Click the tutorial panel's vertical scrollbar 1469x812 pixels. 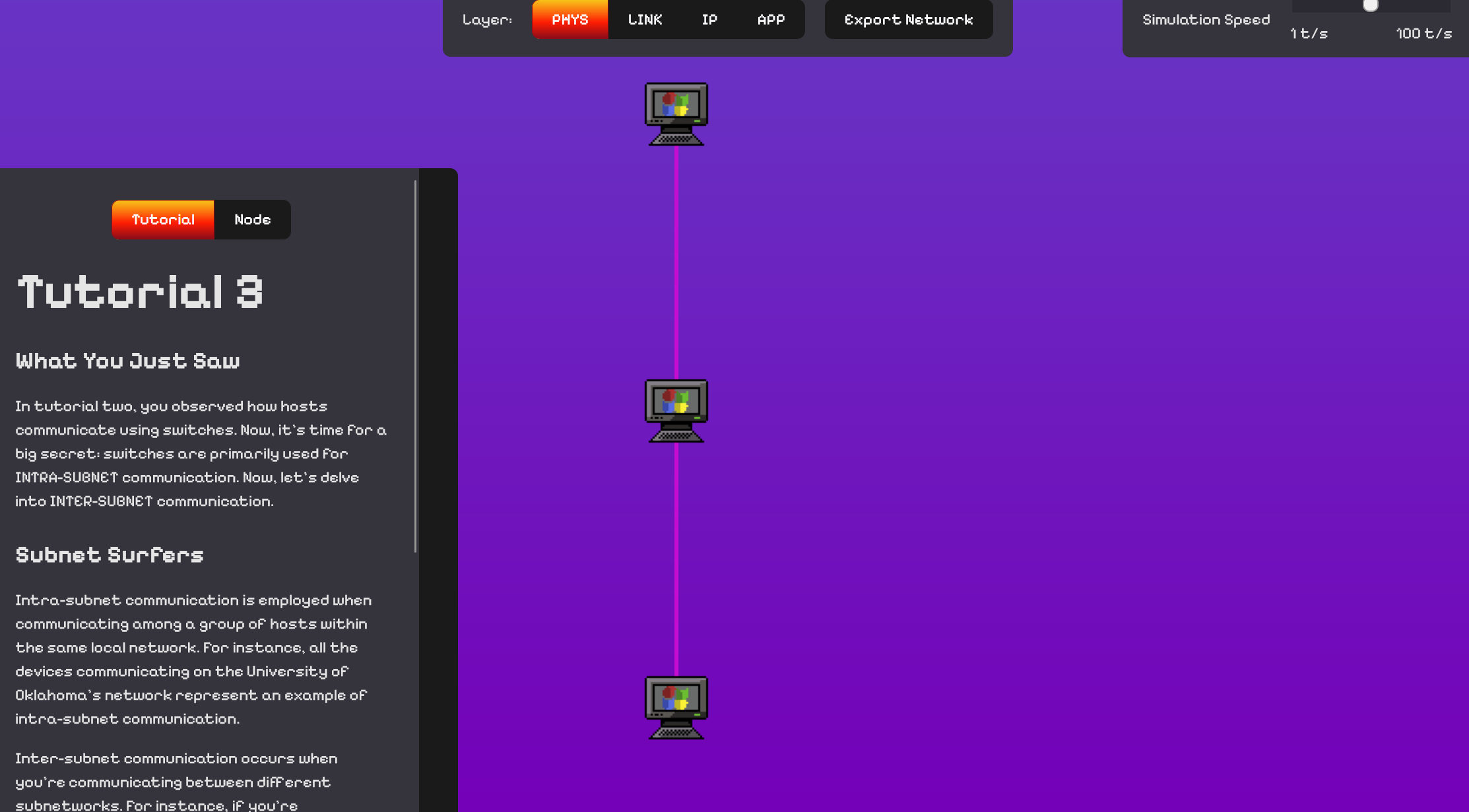(416, 366)
